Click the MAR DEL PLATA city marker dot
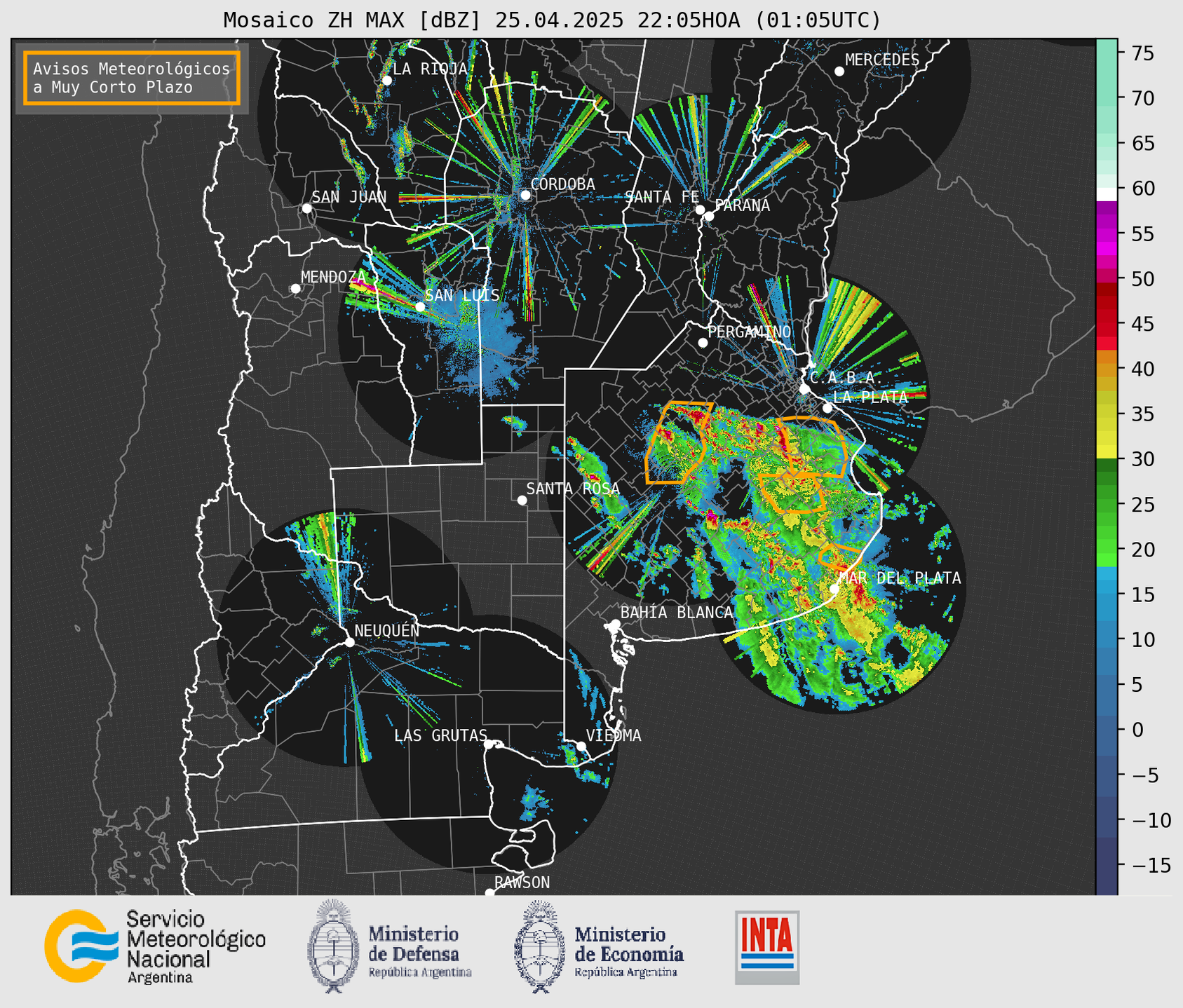 click(834, 589)
